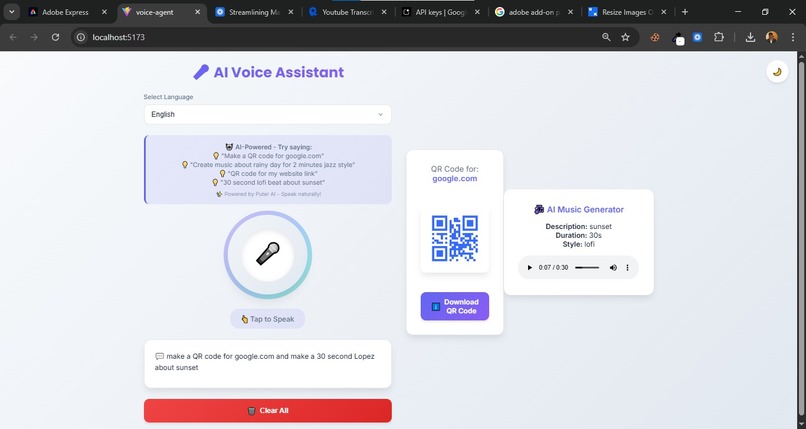Image resolution: width=806 pixels, height=429 pixels.
Task: Switch to the Streamlining tab
Action: pos(254,12)
